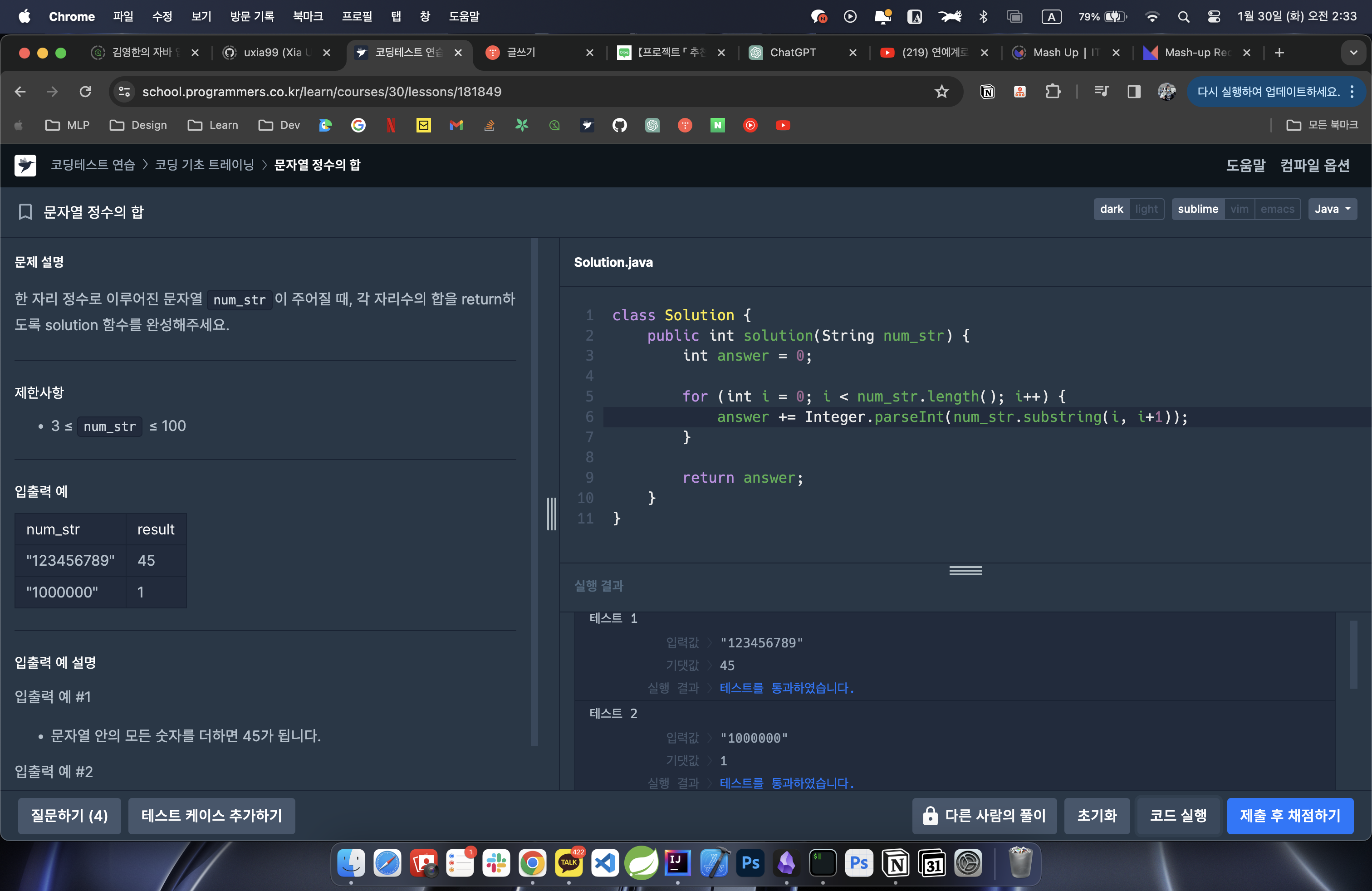Viewport: 1372px width, 891px height.
Task: Open the Dev bookmarks folder
Action: pyautogui.click(x=279, y=125)
